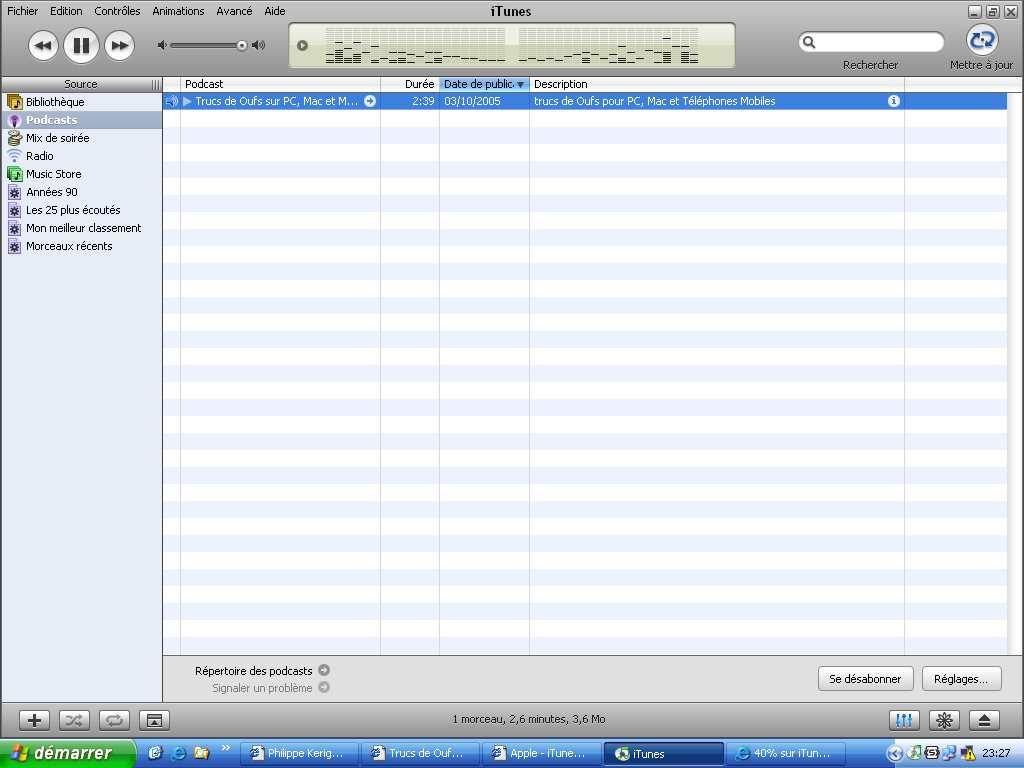Adjust the volume slider knob
This screenshot has width=1024, height=768.
point(242,45)
